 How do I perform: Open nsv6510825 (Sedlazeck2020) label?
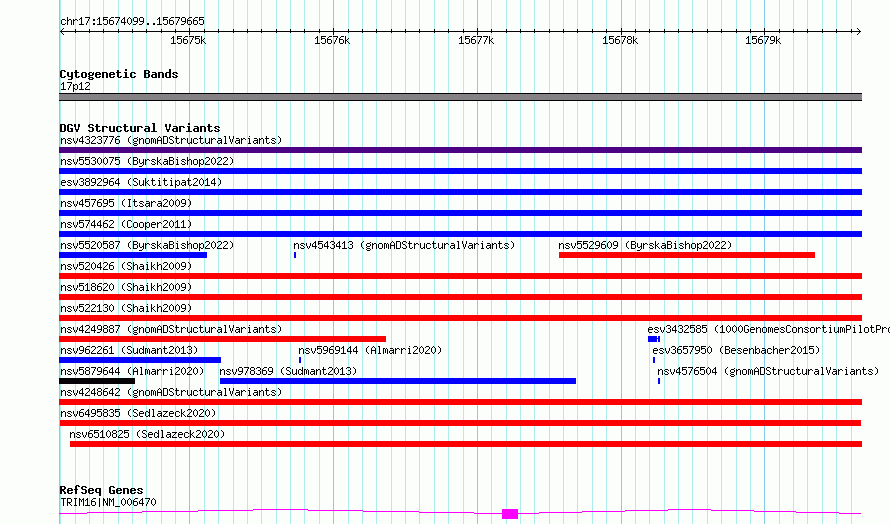(x=147, y=434)
